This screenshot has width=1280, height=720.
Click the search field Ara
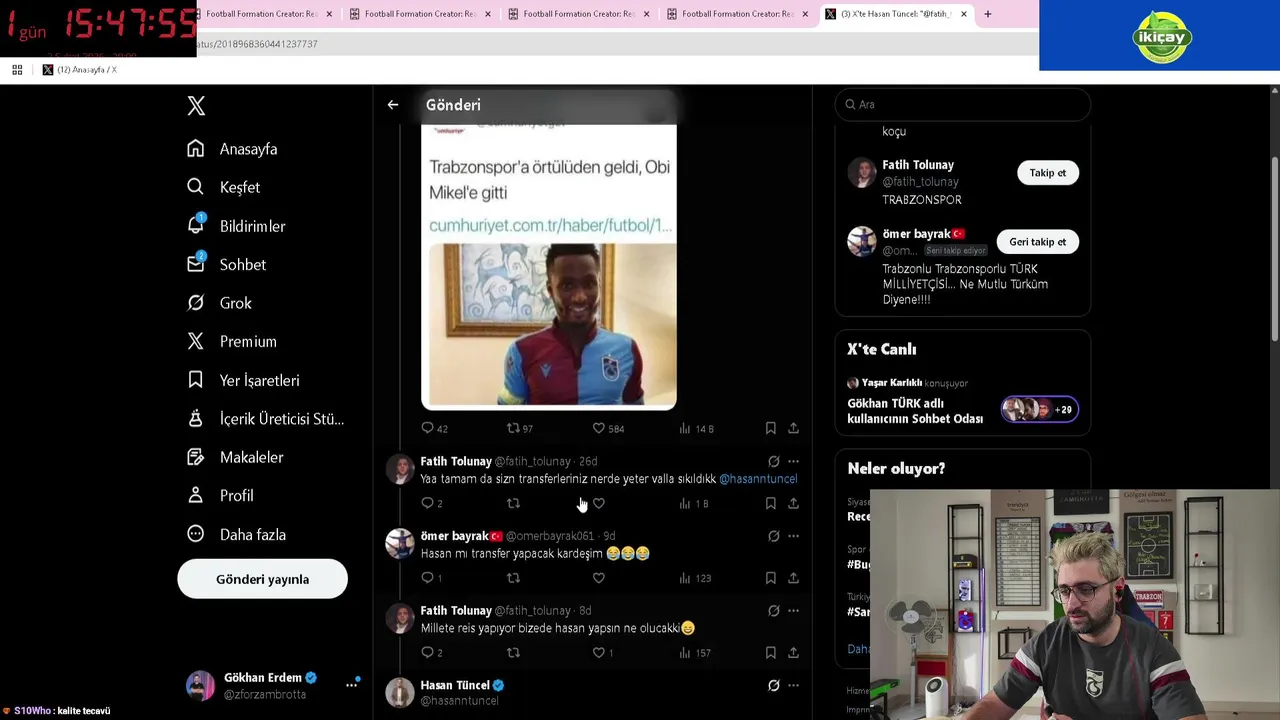coord(963,104)
